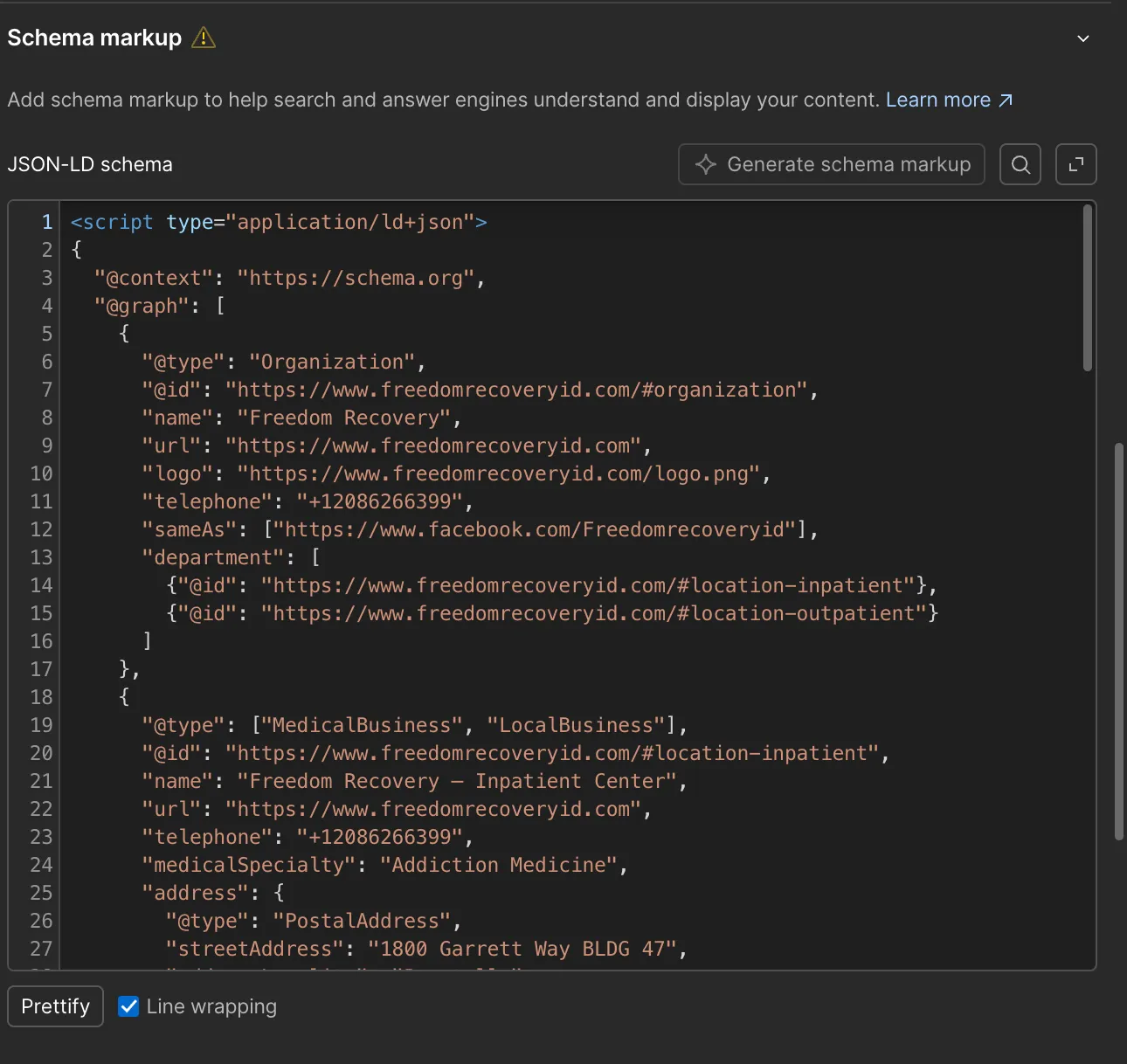
Task: Click the line 9 organization url entry
Action: click(397, 446)
